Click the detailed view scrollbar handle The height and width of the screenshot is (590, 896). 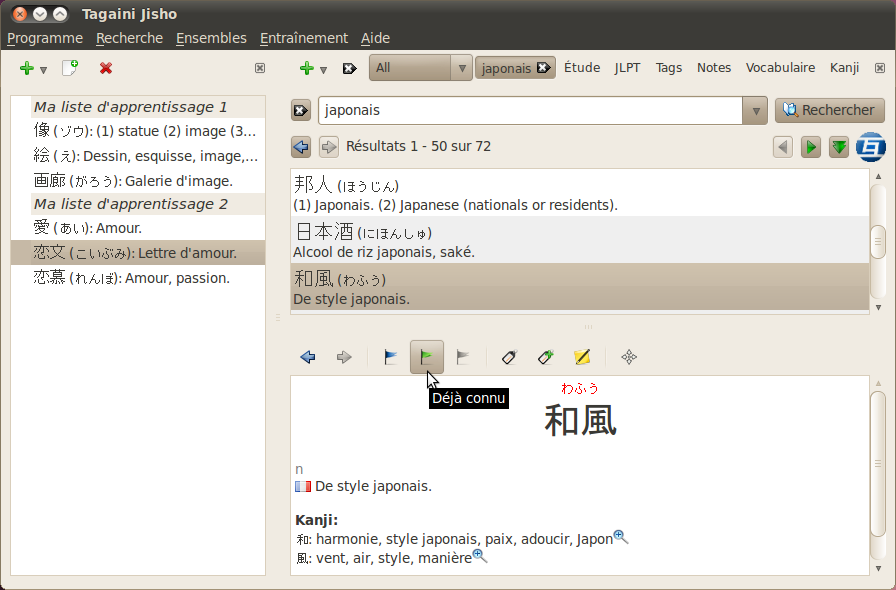point(878,464)
